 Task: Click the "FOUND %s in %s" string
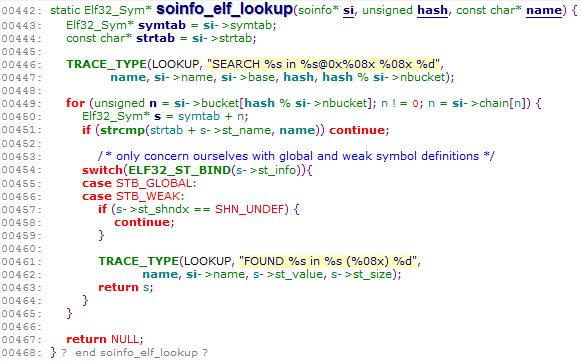[x=328, y=261]
